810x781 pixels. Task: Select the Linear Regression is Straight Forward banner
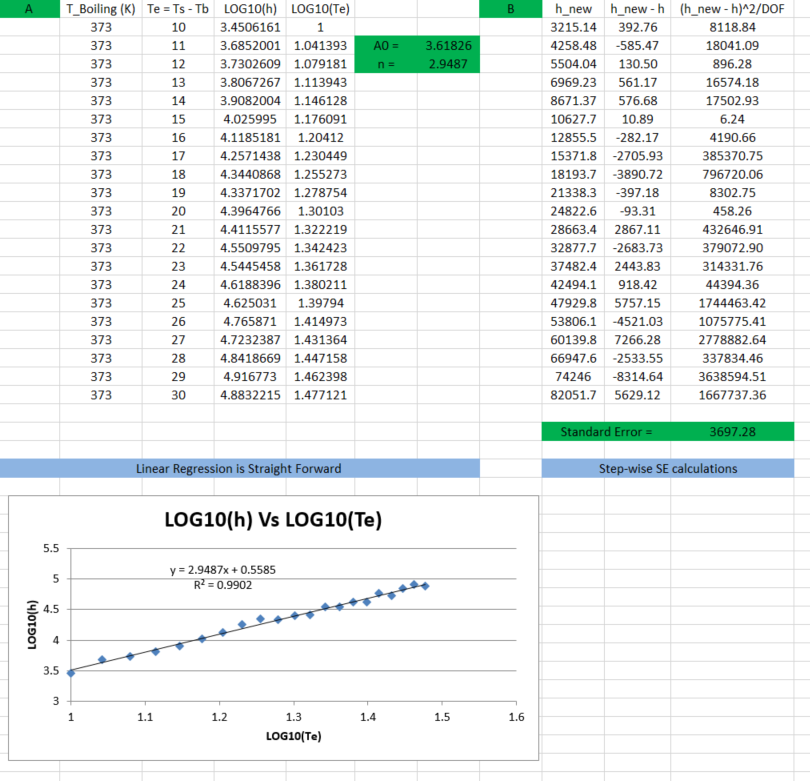point(239,468)
